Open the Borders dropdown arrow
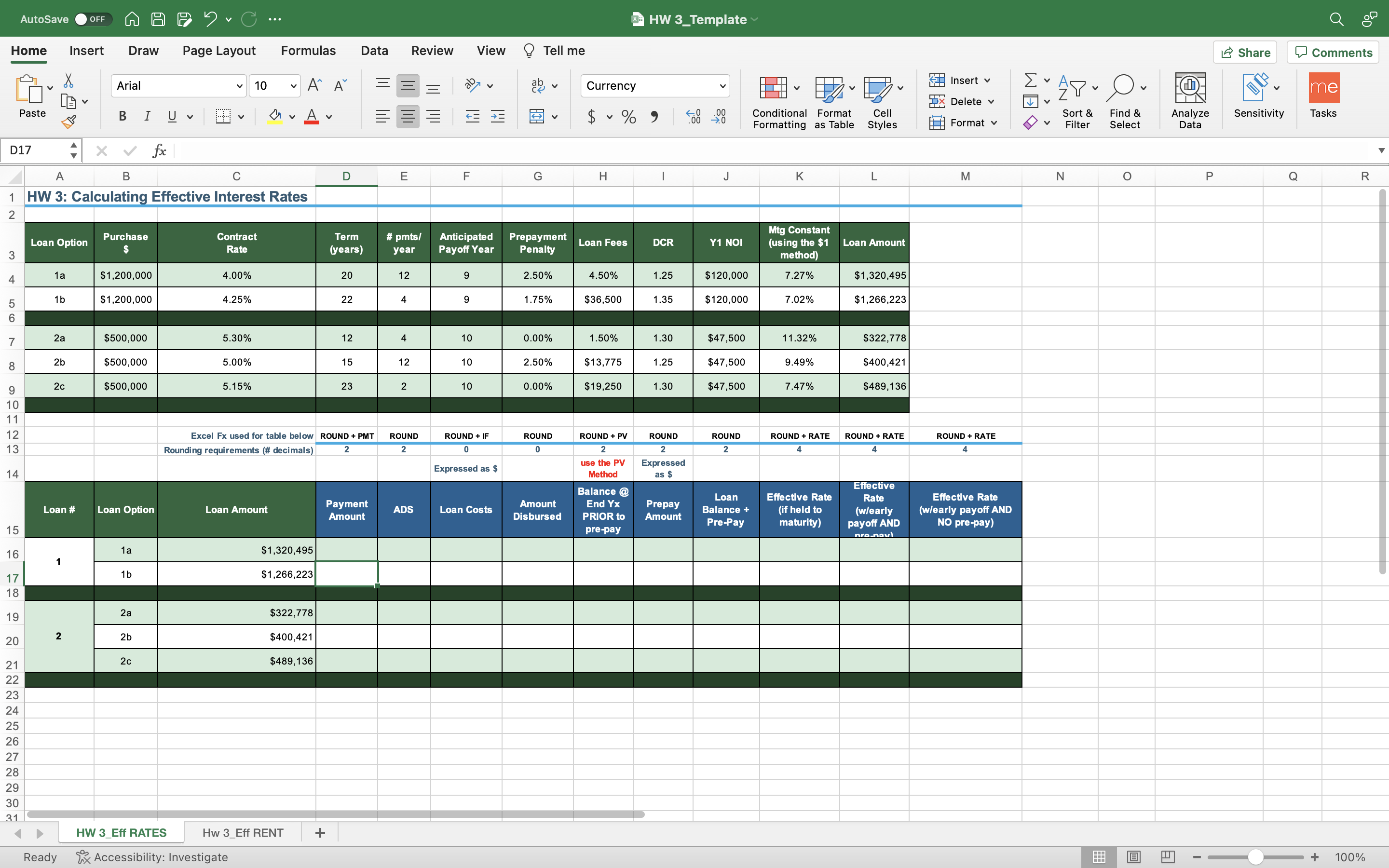This screenshot has width=1389, height=868. tap(241, 117)
